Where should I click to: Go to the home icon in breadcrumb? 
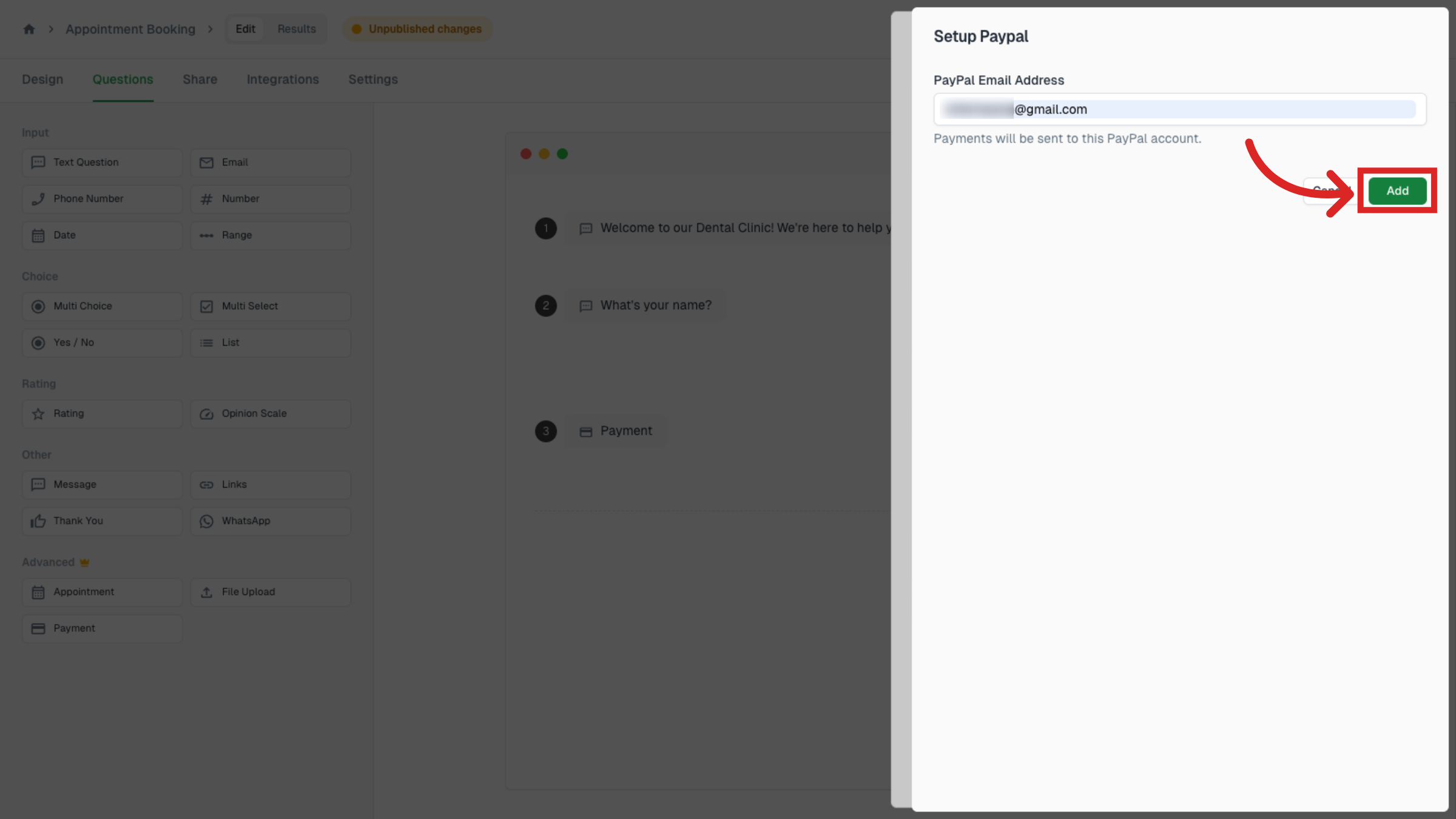pyautogui.click(x=29, y=29)
